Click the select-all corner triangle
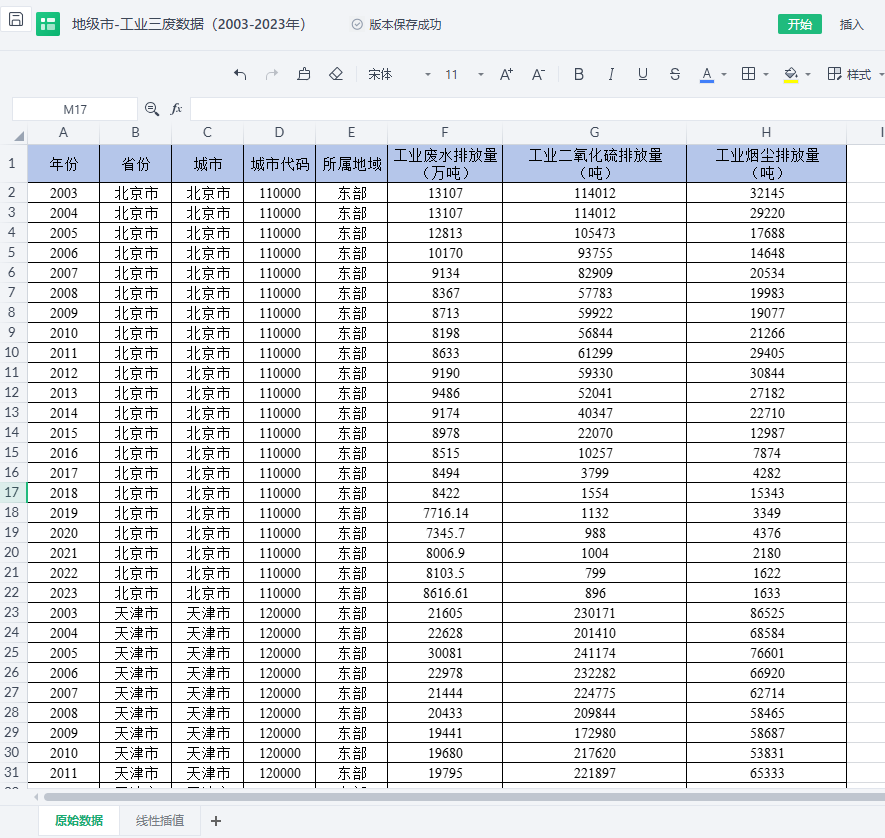 19,135
